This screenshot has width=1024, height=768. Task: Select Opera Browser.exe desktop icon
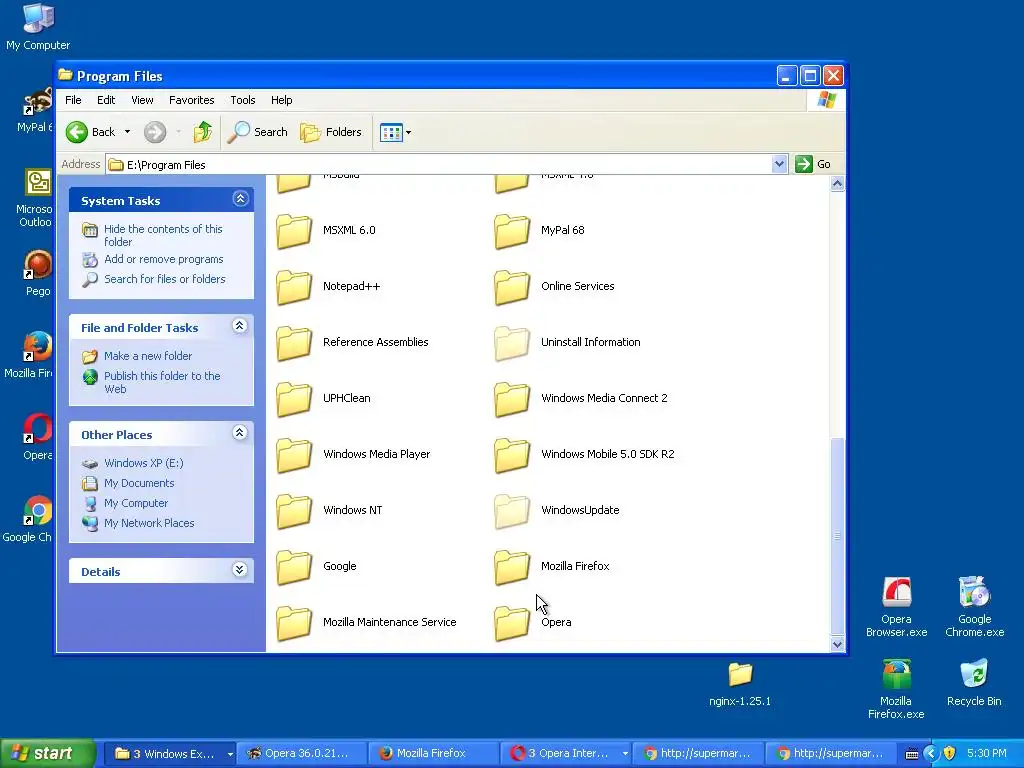[x=896, y=607]
